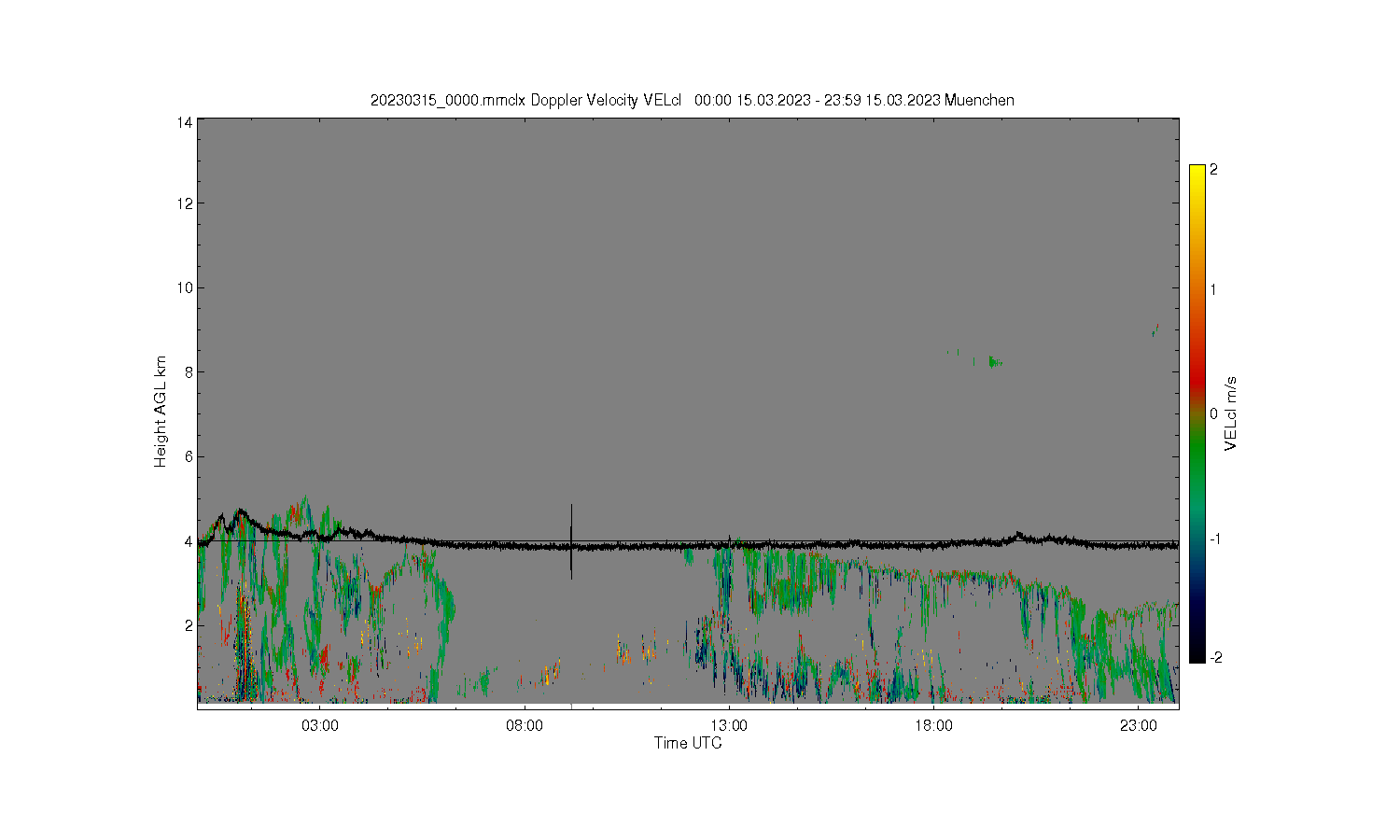Image resolution: width=1400 pixels, height=840 pixels.
Task: Click the plot title text beginning '20230315_0000.mmclx'
Action: 692,100
